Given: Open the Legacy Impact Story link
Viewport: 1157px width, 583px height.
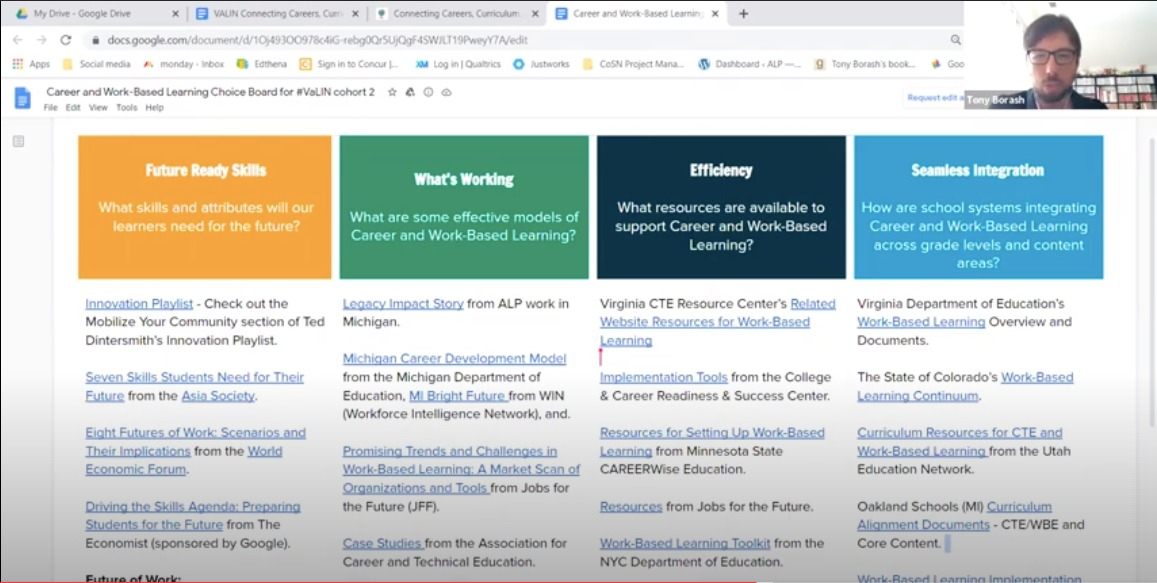Looking at the screenshot, I should (403, 304).
